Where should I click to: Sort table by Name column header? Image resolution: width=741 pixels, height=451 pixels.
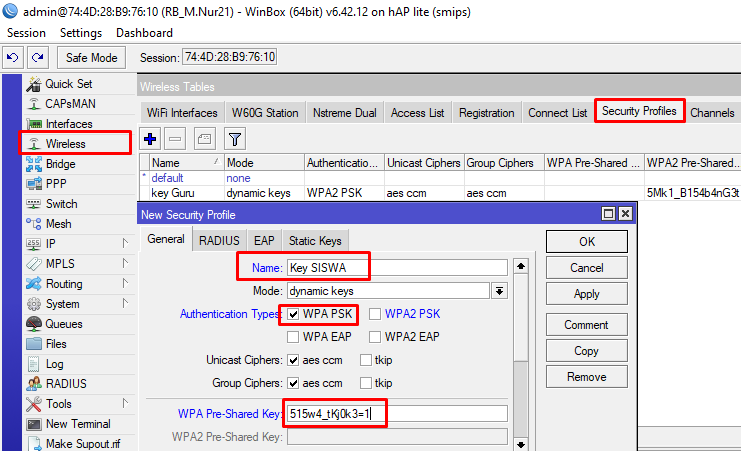pyautogui.click(x=186, y=163)
